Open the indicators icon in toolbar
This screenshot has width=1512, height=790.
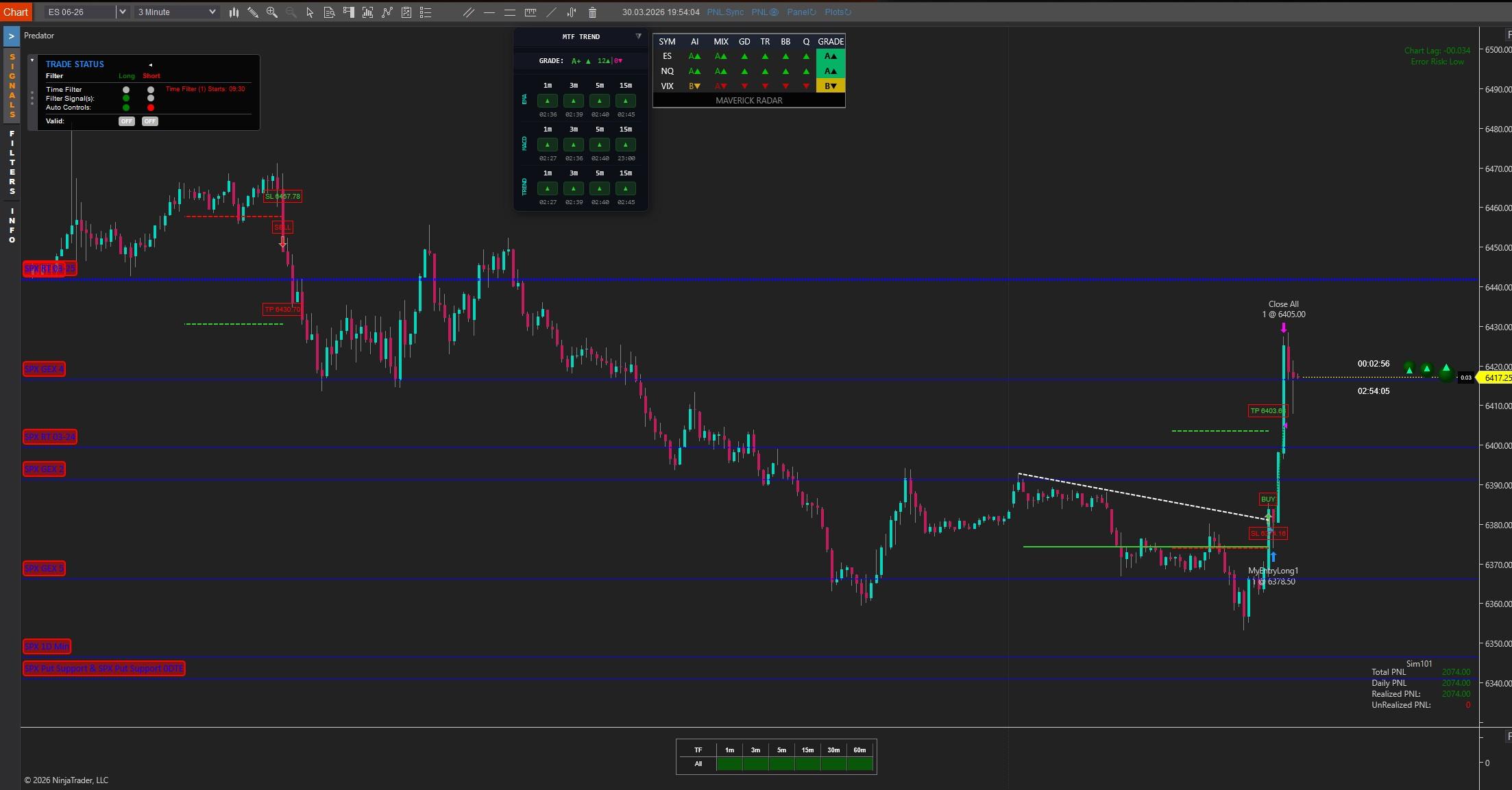click(x=387, y=12)
